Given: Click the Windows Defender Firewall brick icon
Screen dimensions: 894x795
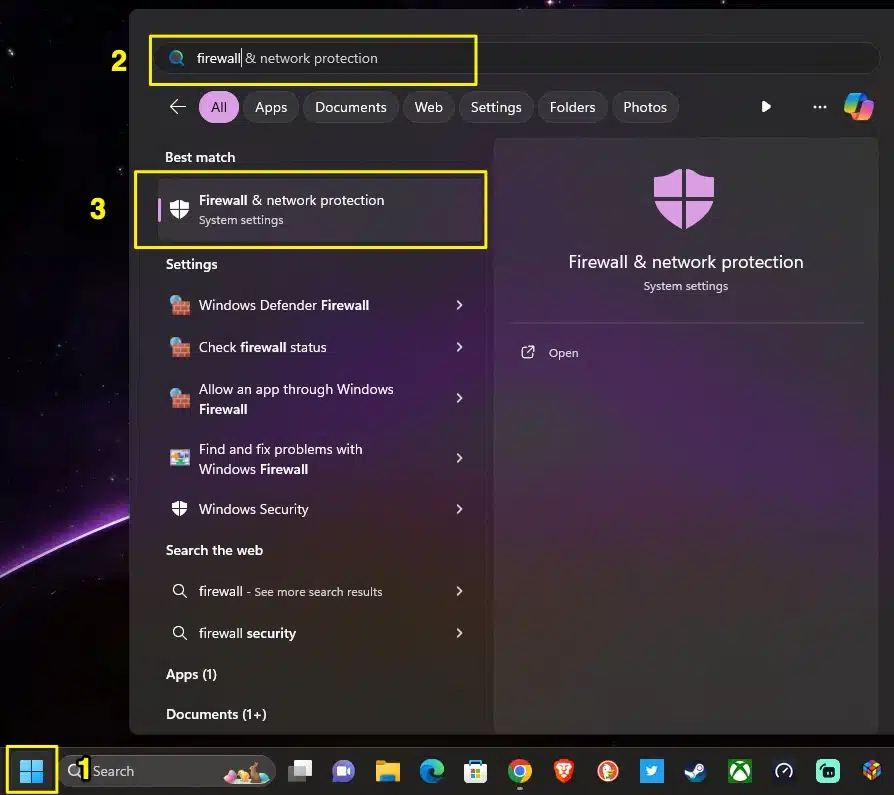Looking at the screenshot, I should [180, 305].
